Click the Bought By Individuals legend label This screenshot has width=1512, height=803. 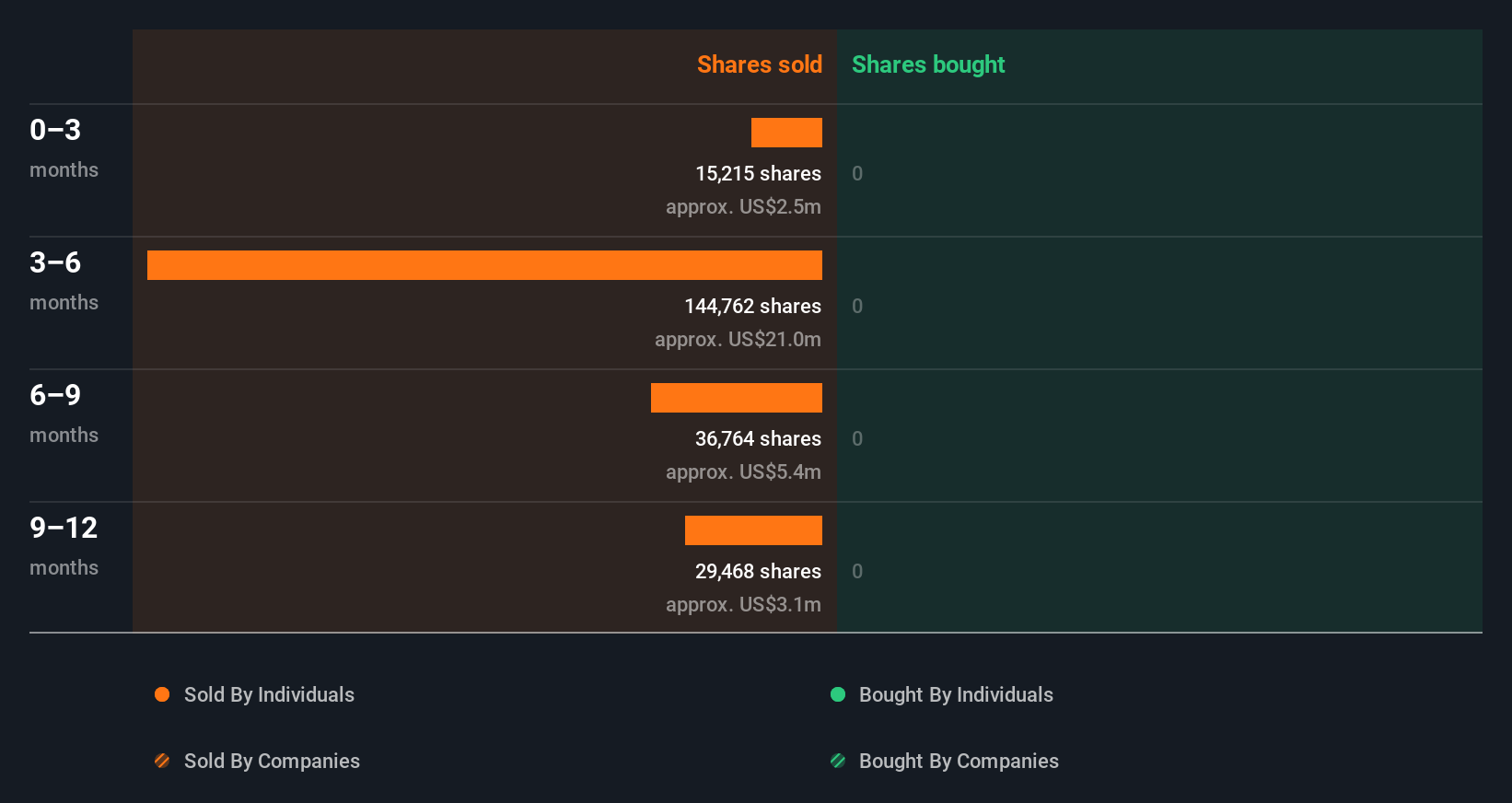[x=956, y=694]
